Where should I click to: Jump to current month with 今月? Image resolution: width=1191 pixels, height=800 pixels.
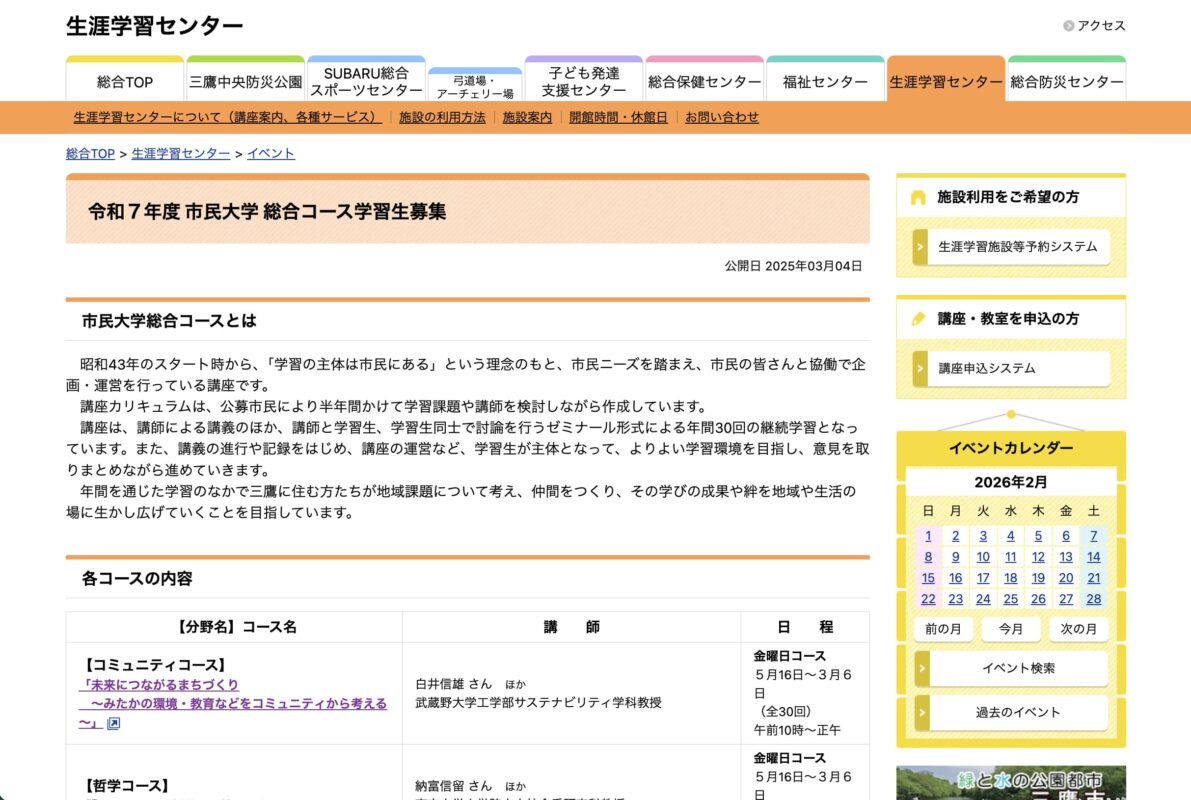(1011, 629)
